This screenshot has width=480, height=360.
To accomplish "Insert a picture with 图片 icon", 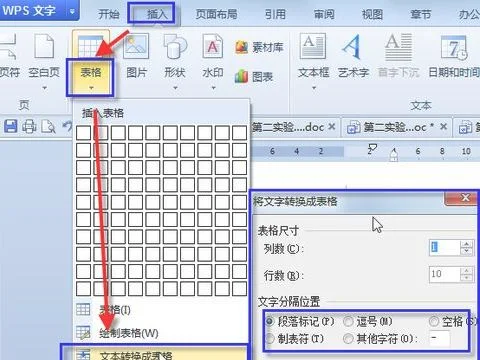I will tap(136, 46).
